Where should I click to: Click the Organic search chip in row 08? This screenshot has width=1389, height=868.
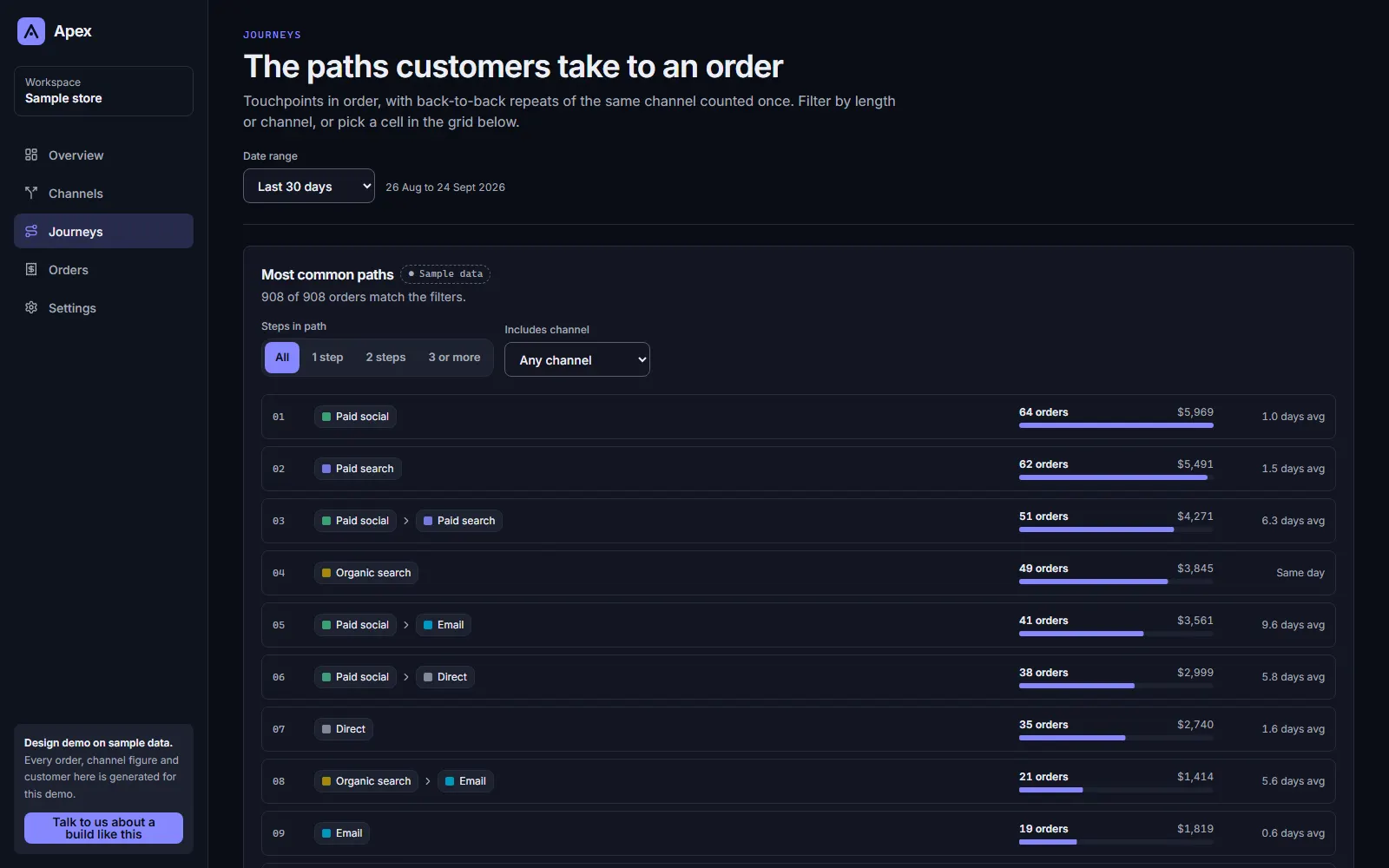366,781
